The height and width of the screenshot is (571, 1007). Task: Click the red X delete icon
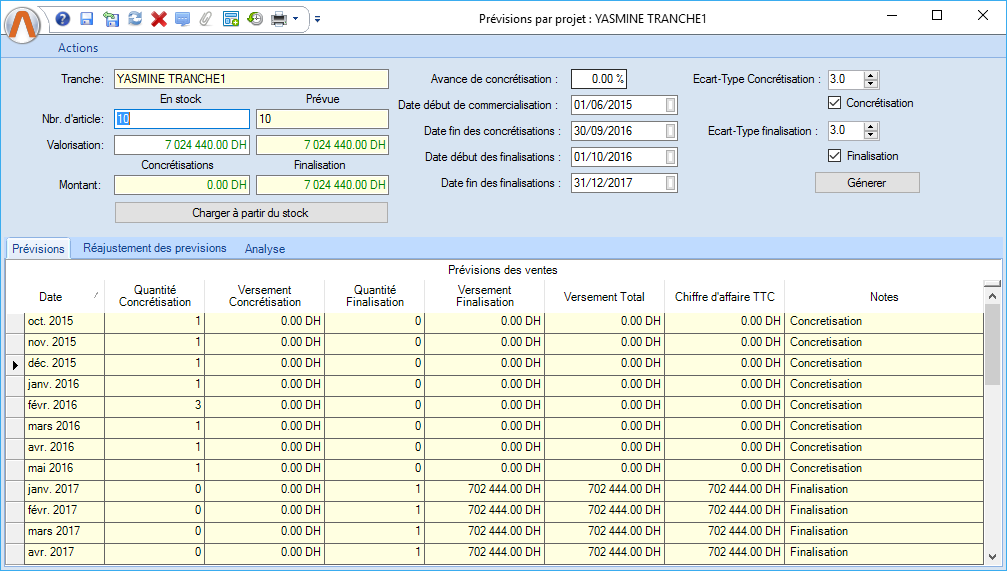[x=158, y=19]
